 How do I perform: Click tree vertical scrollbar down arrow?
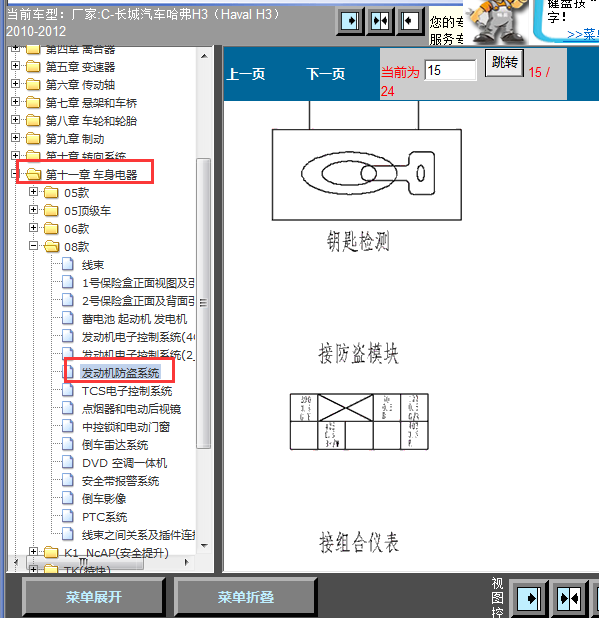[x=204, y=546]
